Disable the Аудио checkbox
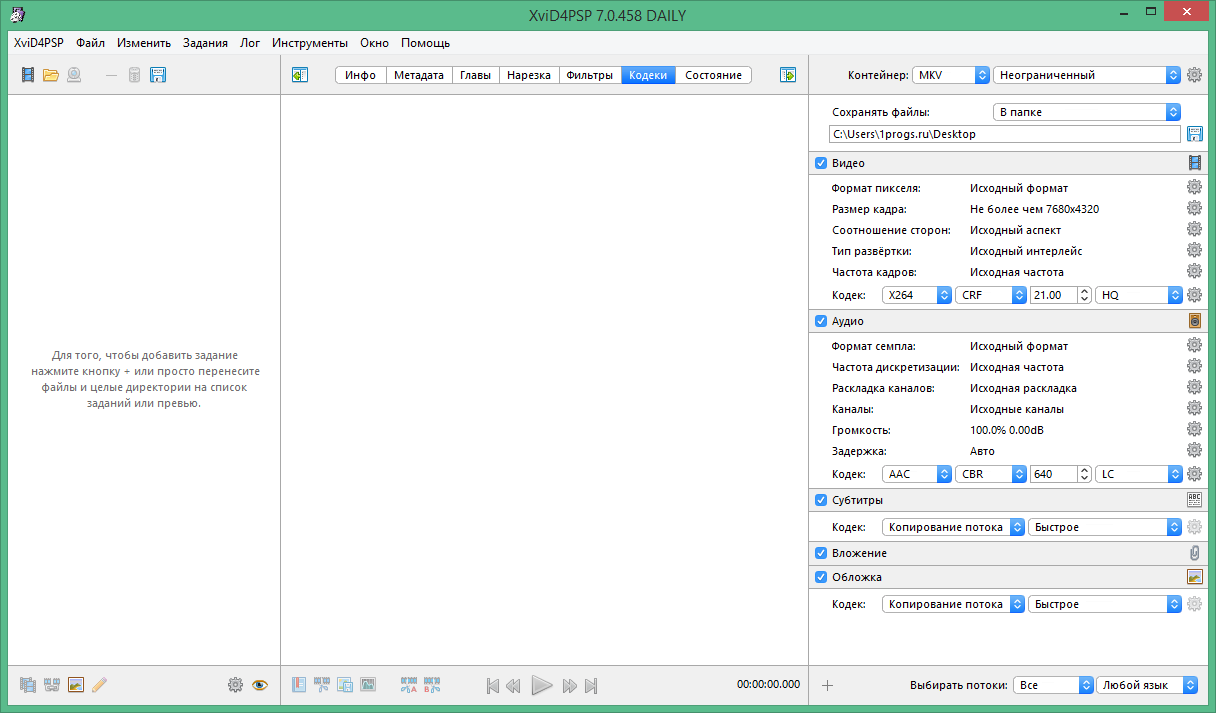 click(x=821, y=321)
